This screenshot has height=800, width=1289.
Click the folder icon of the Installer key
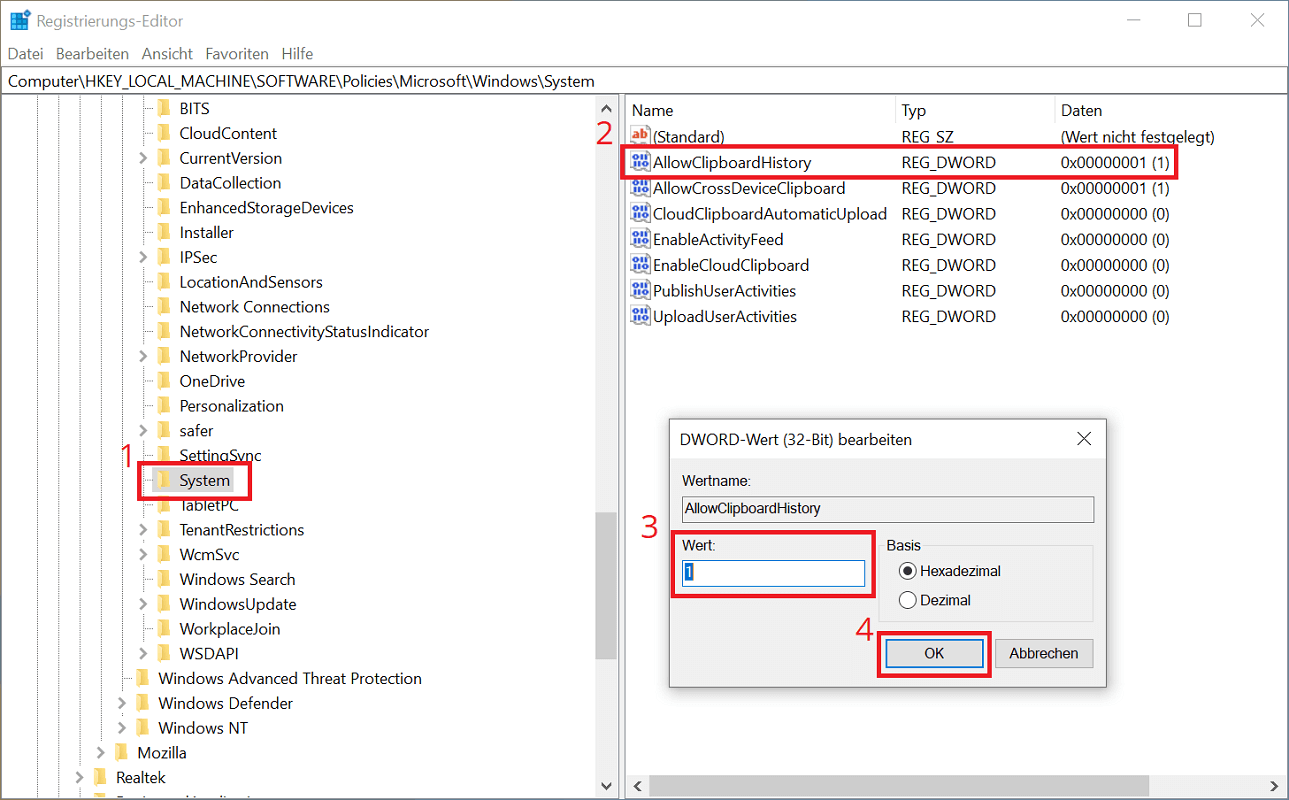click(x=164, y=232)
